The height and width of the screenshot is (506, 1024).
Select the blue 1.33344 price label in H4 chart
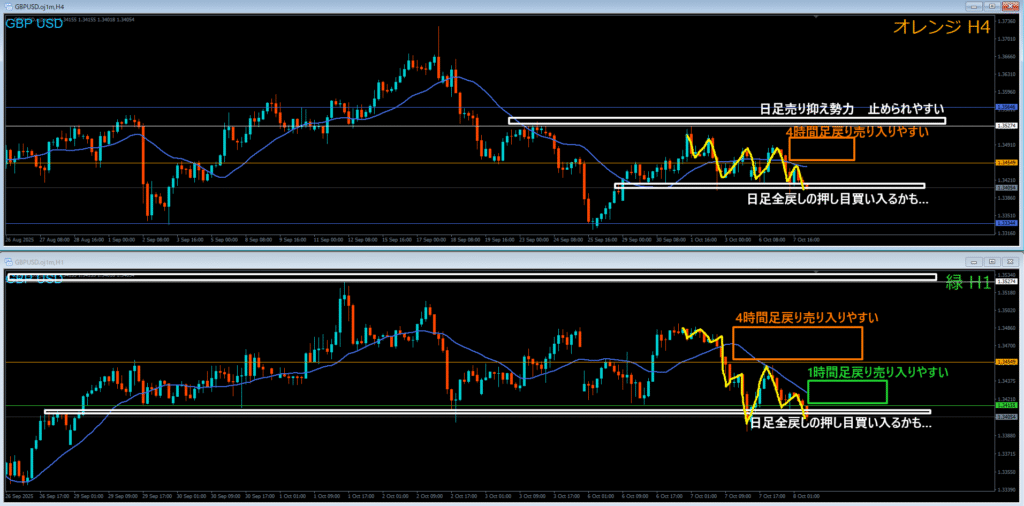click(1005, 223)
